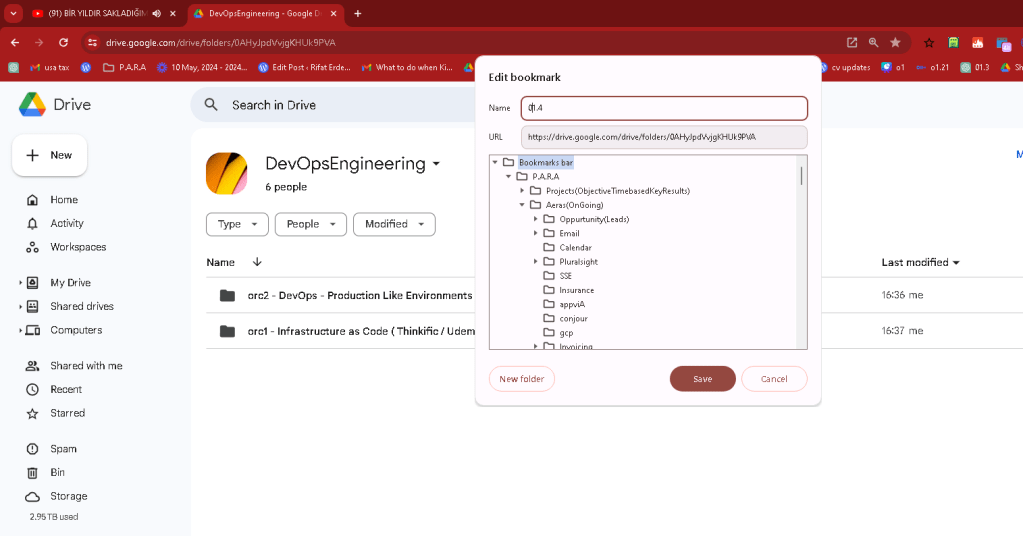1023x536 pixels.
Task: Click the New button in Drive
Action: coord(50,155)
